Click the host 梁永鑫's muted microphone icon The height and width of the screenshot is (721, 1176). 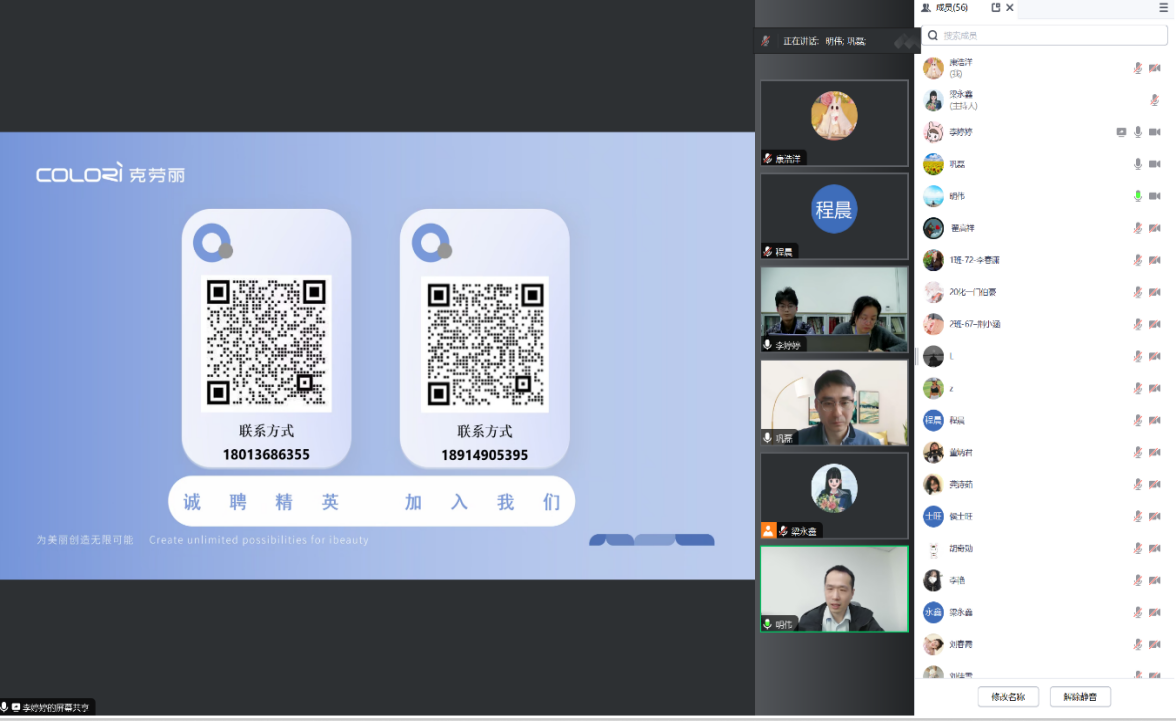tap(1155, 100)
